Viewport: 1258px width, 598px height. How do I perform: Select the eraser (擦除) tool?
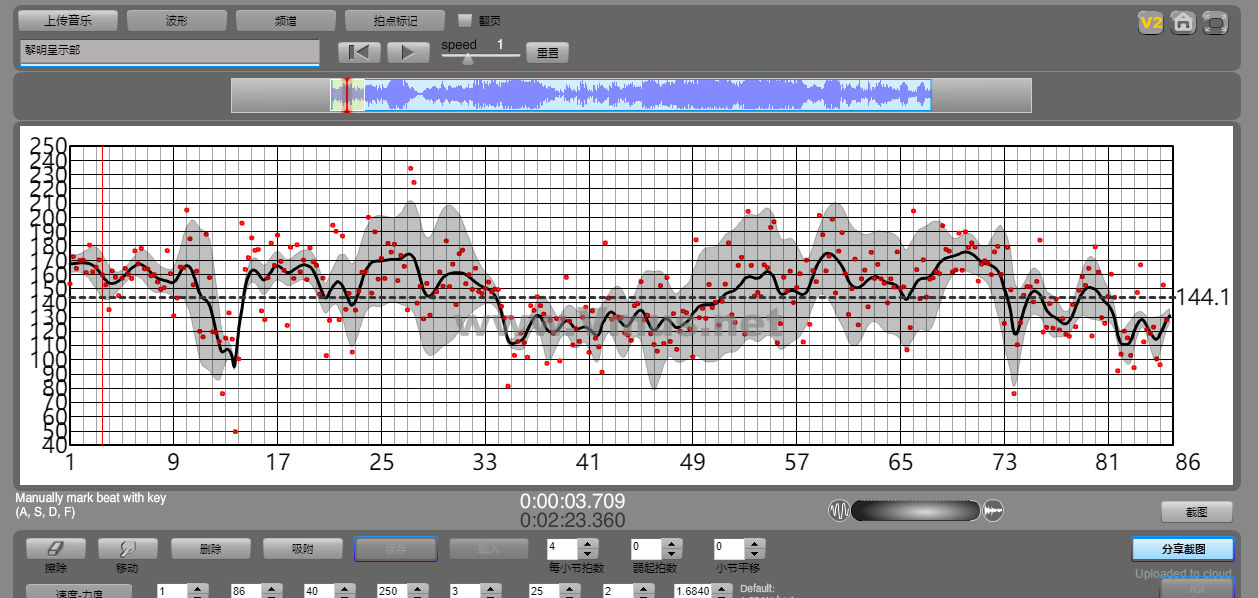(x=55, y=549)
